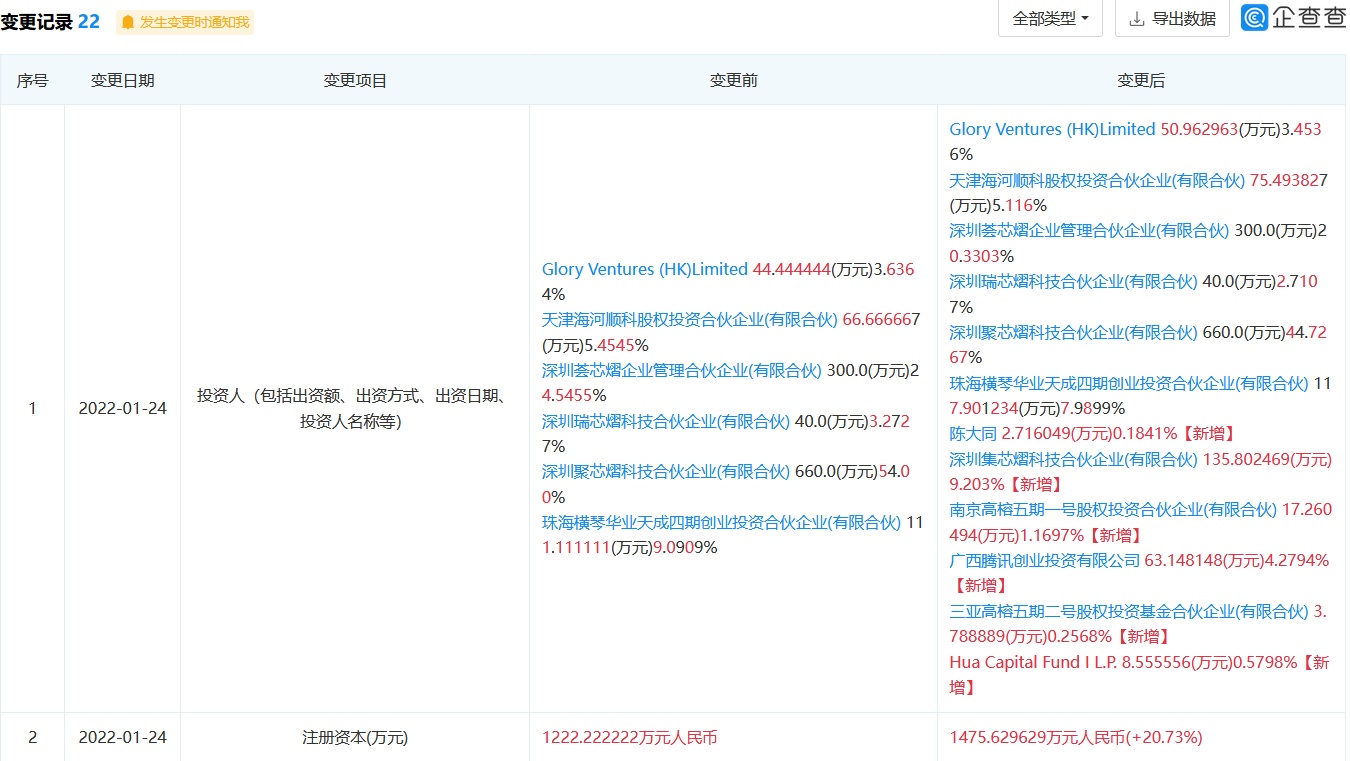The image size is (1350, 761).
Task: Open 天津海河顺科 link in 变更前 column
Action: [x=689, y=320]
